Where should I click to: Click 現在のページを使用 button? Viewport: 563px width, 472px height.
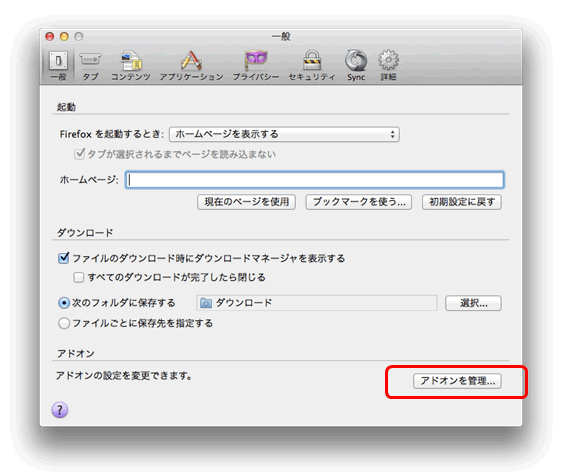[247, 202]
